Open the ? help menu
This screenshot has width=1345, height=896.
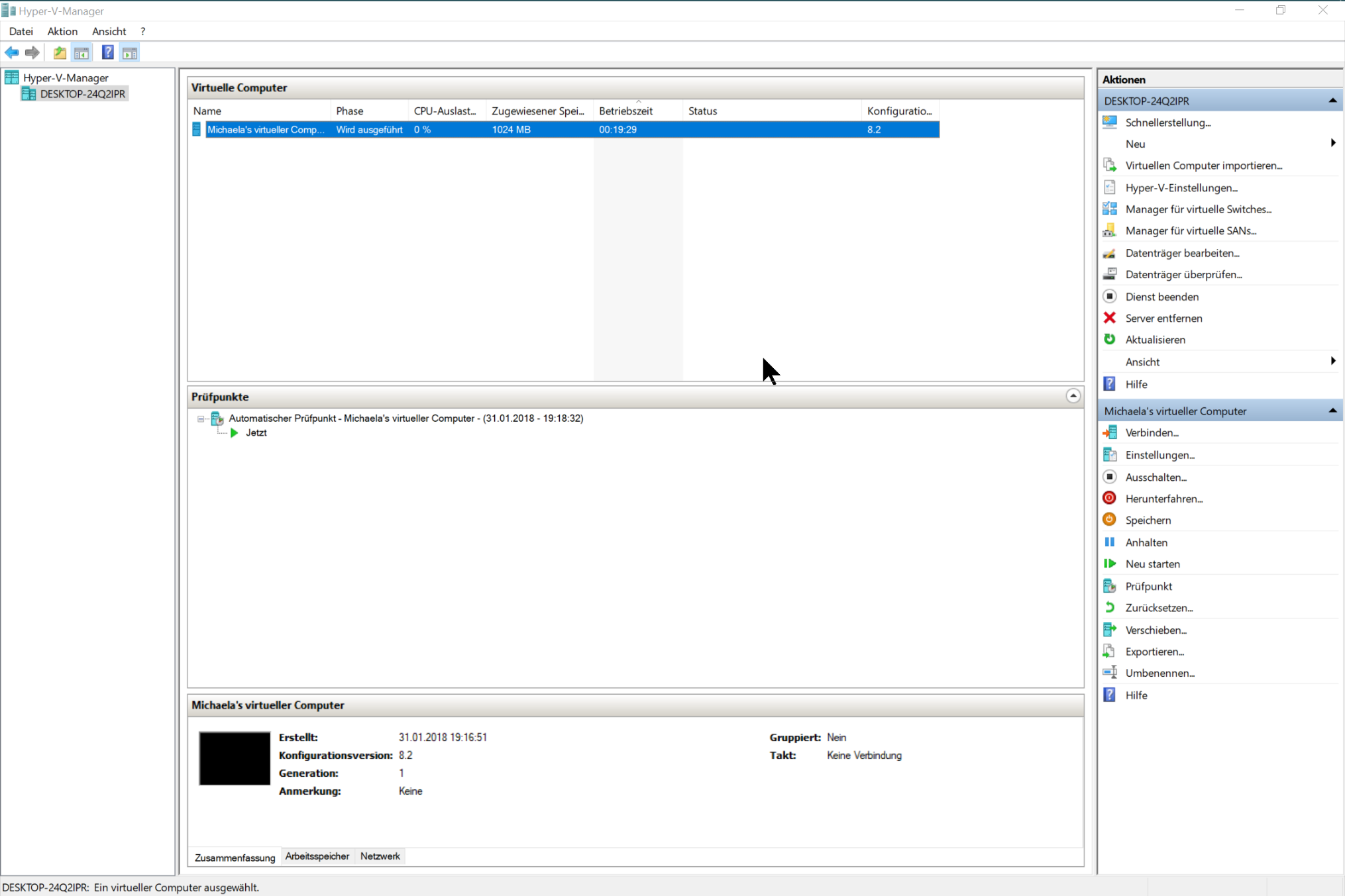point(143,31)
